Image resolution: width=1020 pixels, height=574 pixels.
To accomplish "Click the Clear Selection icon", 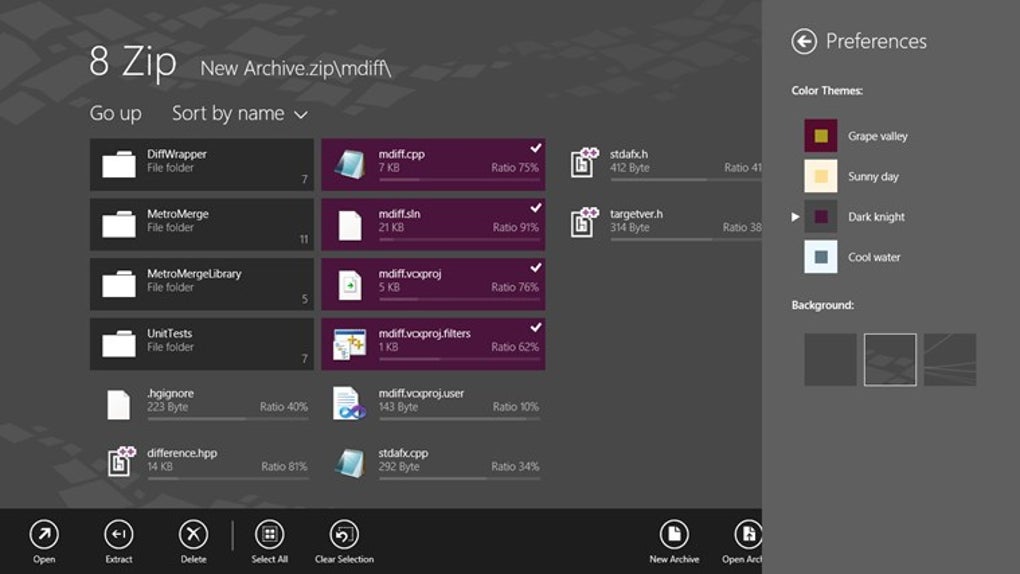I will (344, 535).
